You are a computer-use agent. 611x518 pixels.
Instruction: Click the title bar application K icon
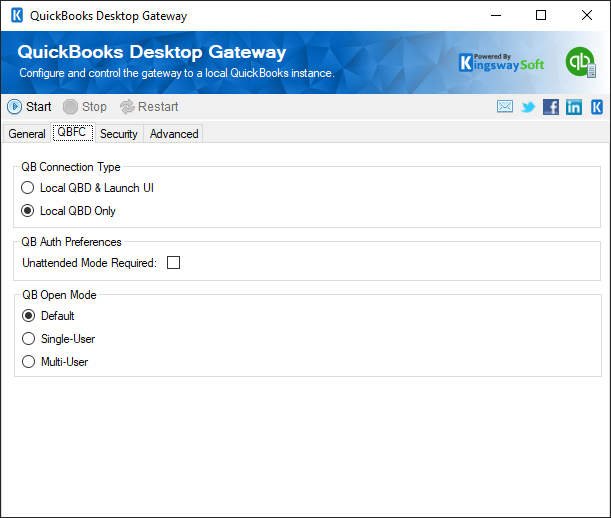17,16
